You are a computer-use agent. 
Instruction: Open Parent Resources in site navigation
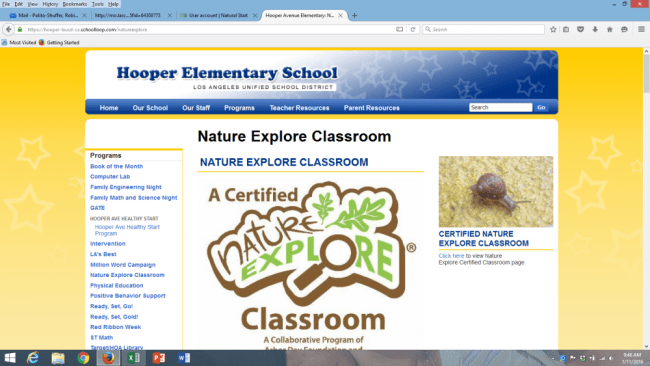371,108
